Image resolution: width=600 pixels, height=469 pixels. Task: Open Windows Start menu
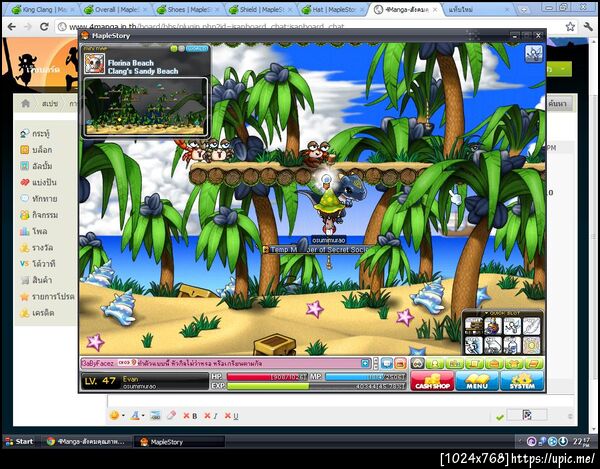(19, 441)
